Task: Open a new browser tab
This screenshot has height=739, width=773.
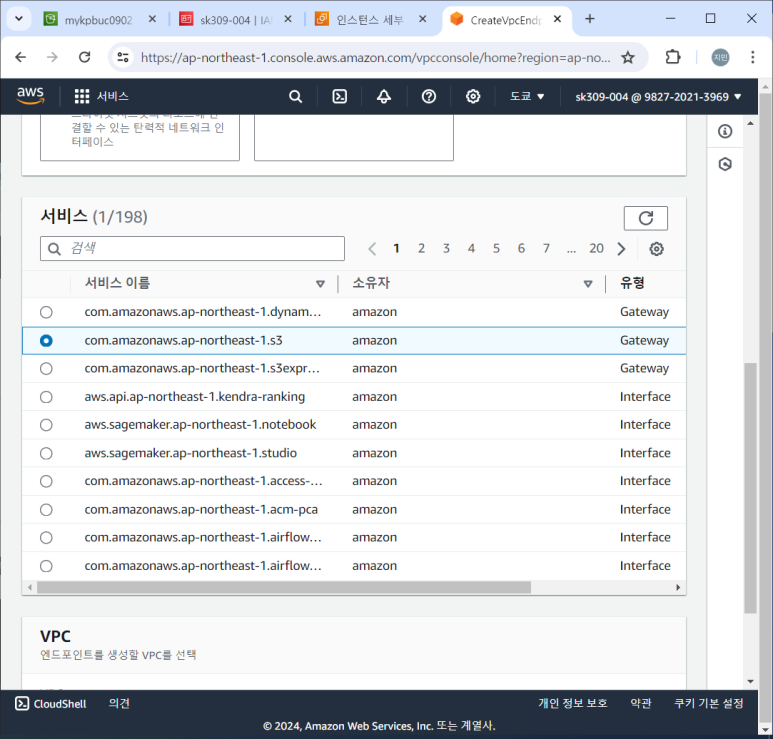Action: (590, 19)
